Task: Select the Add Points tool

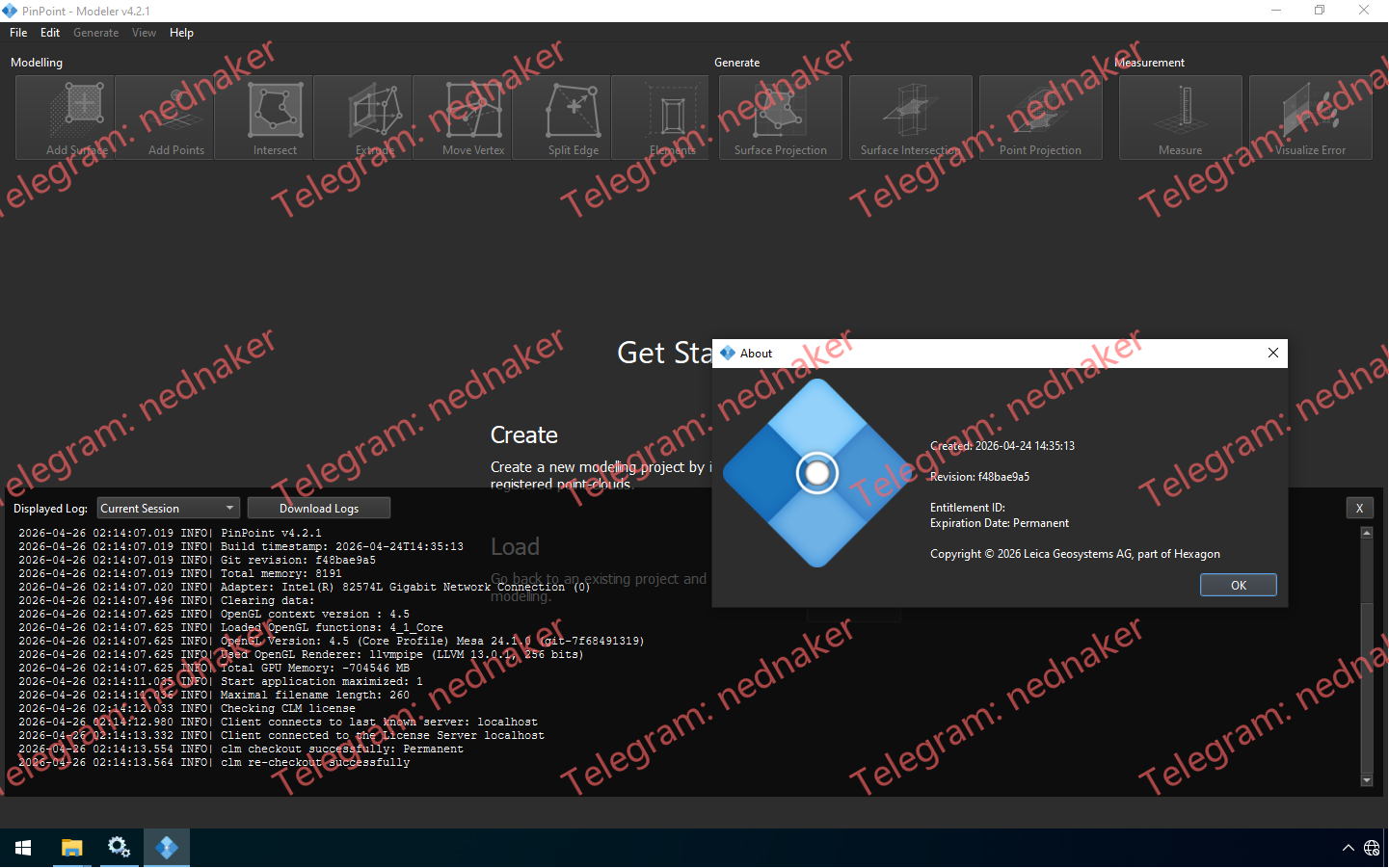Action: (165, 117)
